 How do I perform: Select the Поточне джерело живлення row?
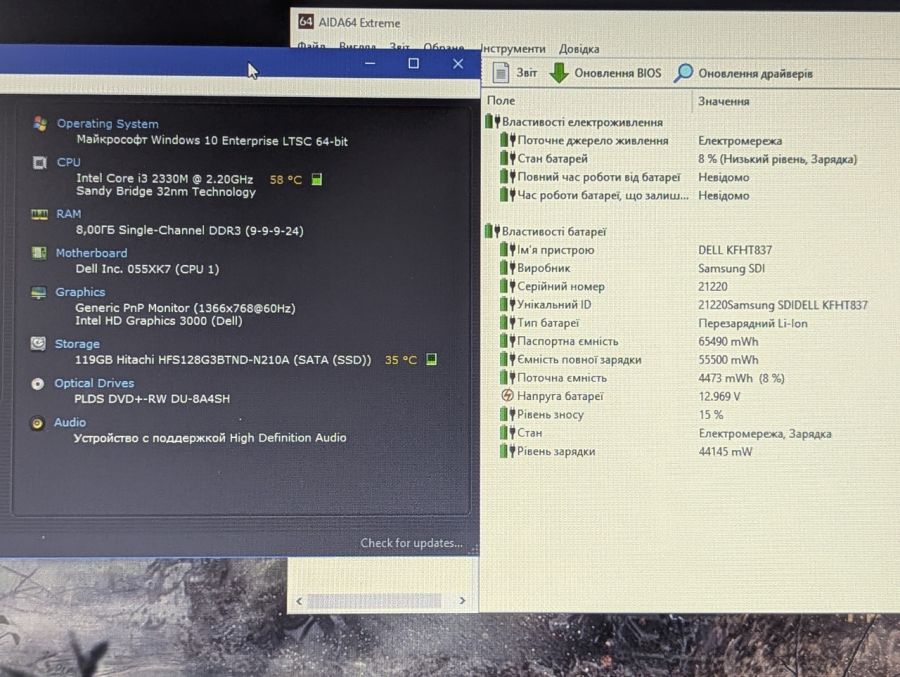point(640,140)
